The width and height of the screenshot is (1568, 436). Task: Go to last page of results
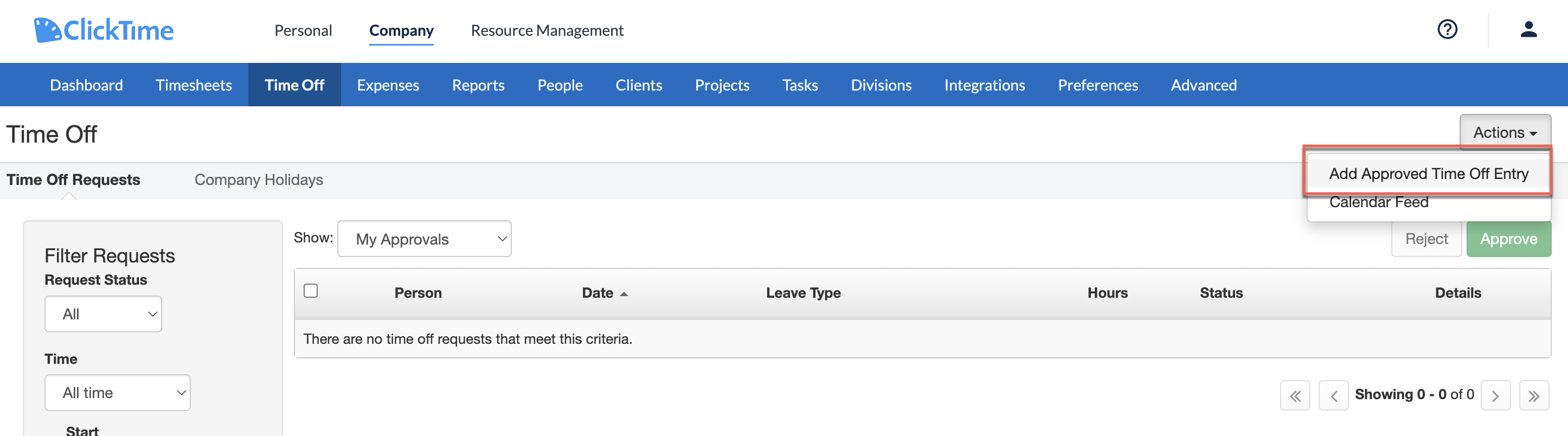point(1534,396)
